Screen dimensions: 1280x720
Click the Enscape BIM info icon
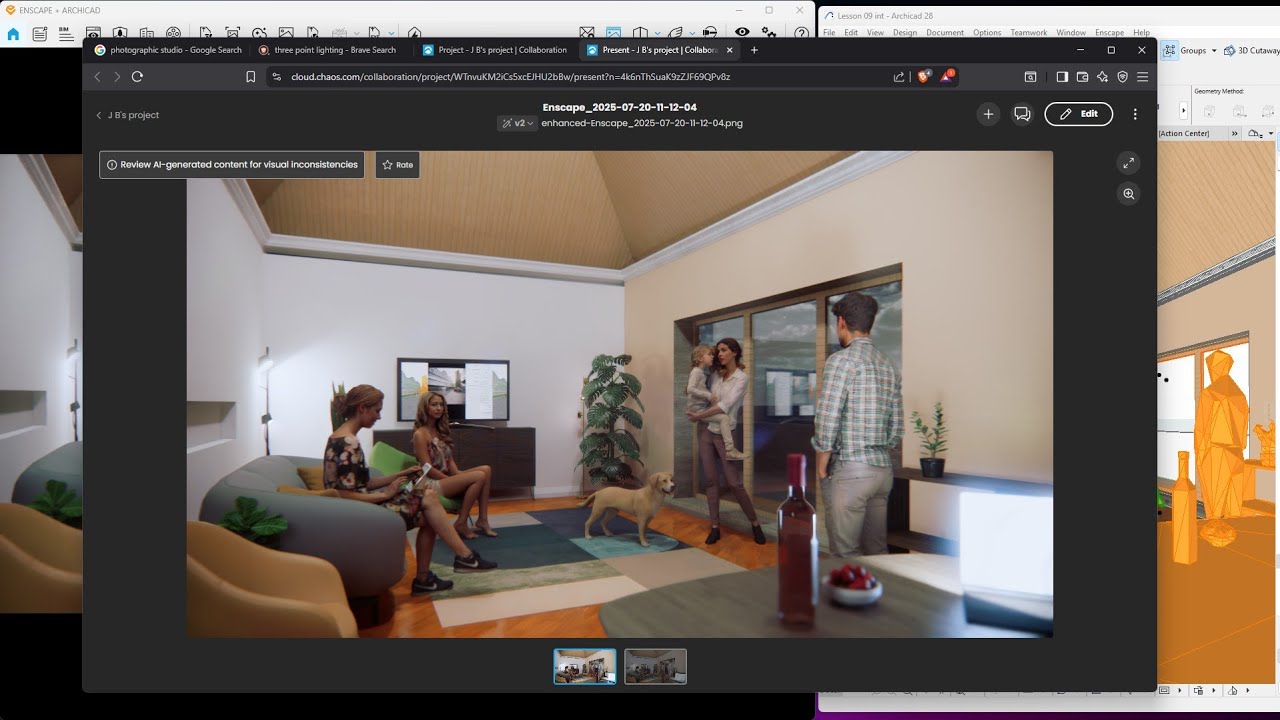coord(66,34)
